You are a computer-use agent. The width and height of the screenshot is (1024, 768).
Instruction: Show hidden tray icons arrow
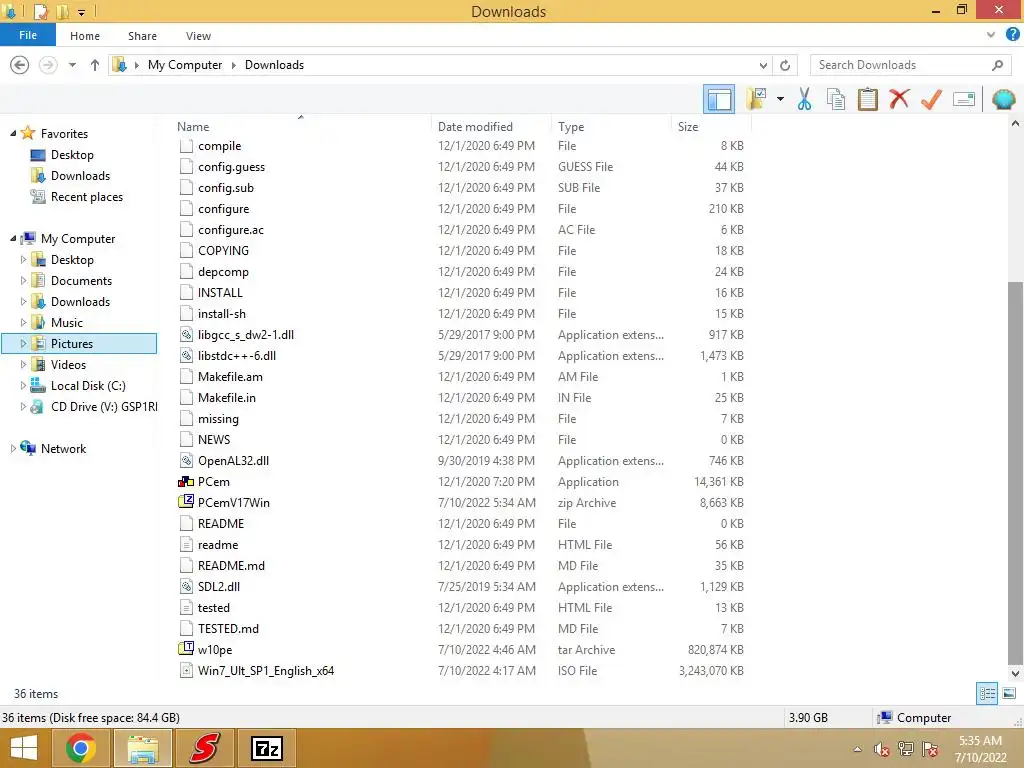(857, 749)
